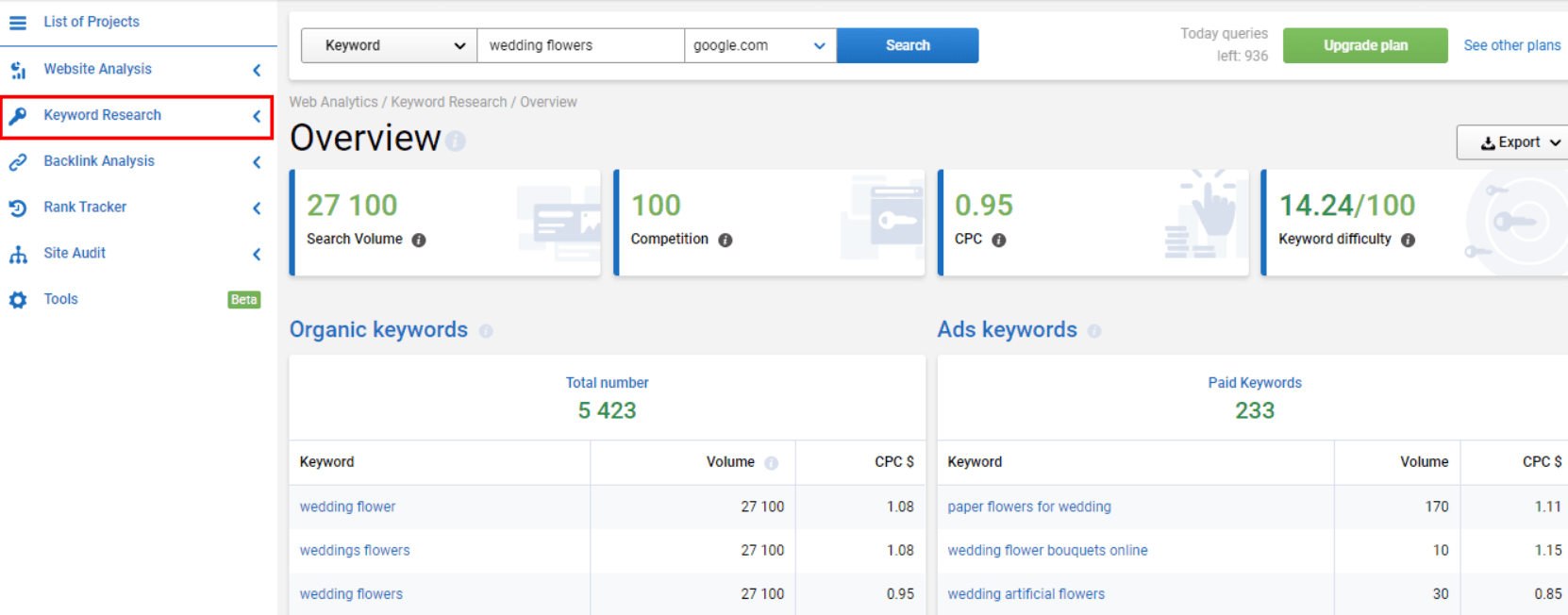Viewport: 1568px width, 615px height.
Task: Click Web Analytics breadcrumb
Action: click(333, 102)
